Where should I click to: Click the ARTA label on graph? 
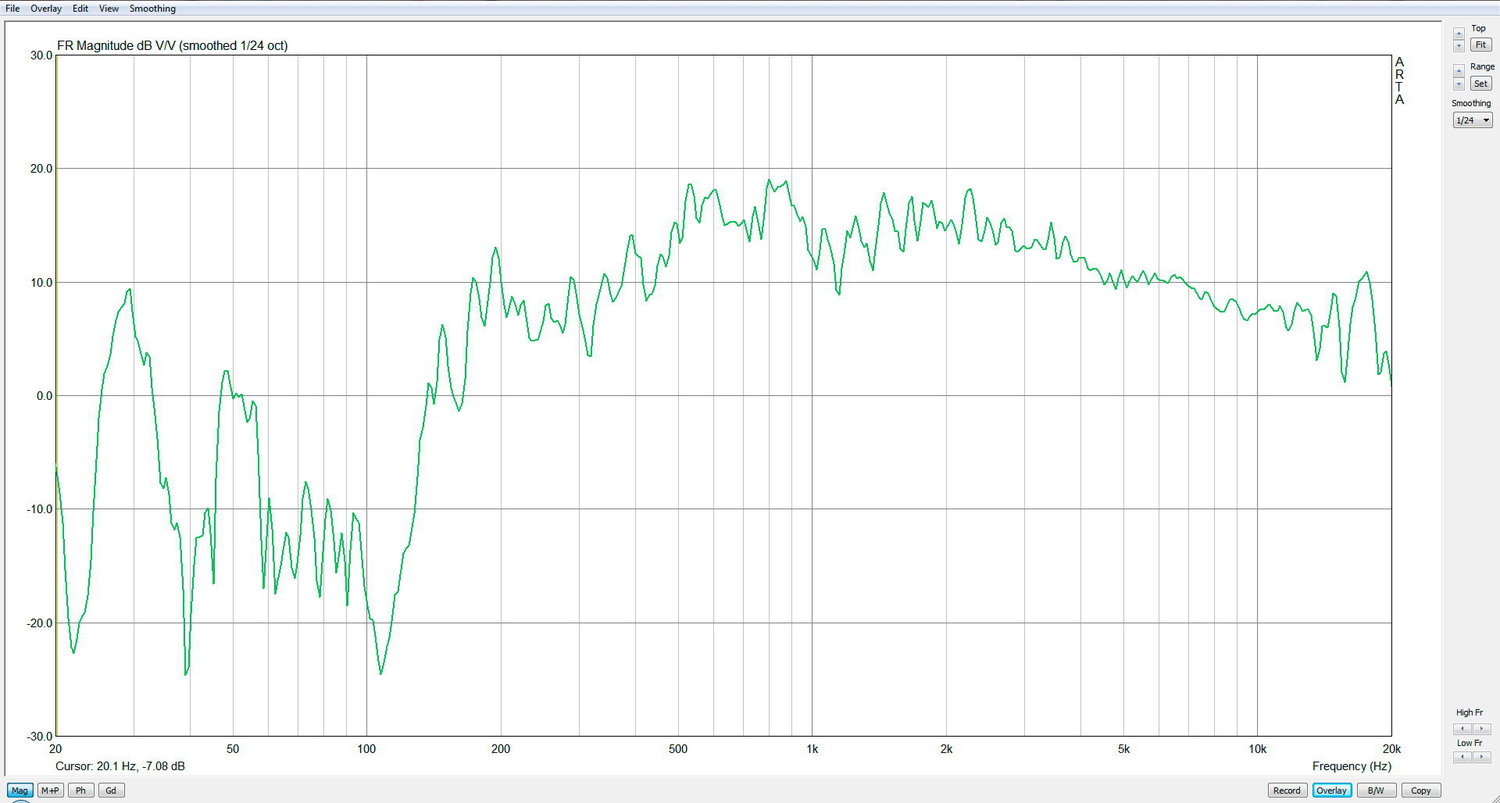pyautogui.click(x=1399, y=81)
